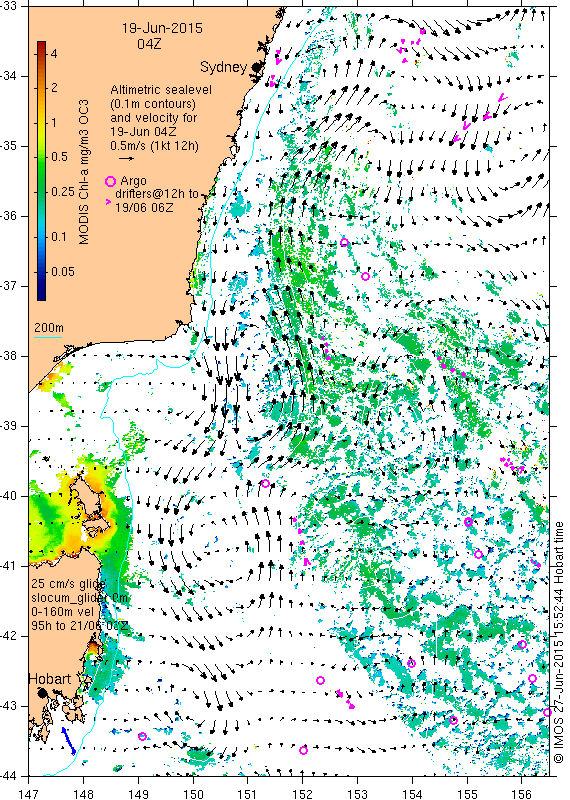Select the Argo float near 154E 42.4S

point(411,663)
